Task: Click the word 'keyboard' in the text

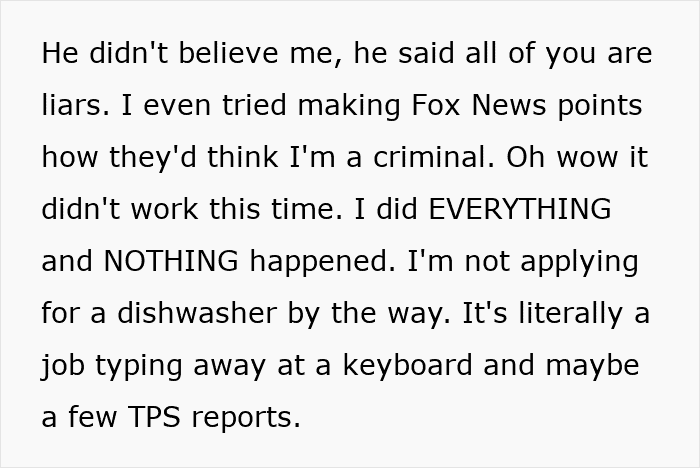Action: (x=407, y=364)
